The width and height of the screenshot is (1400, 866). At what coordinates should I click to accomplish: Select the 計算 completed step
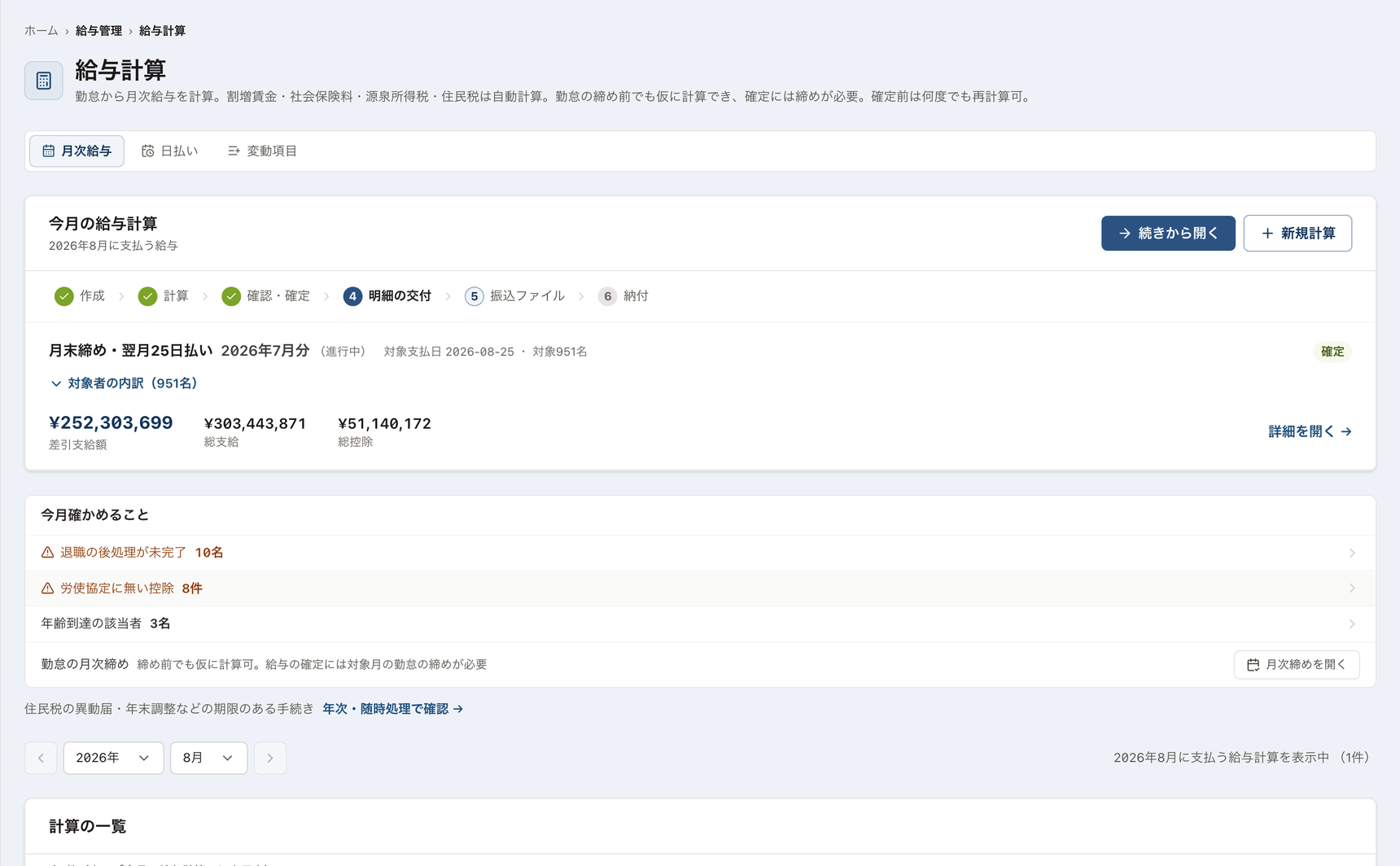pos(164,296)
